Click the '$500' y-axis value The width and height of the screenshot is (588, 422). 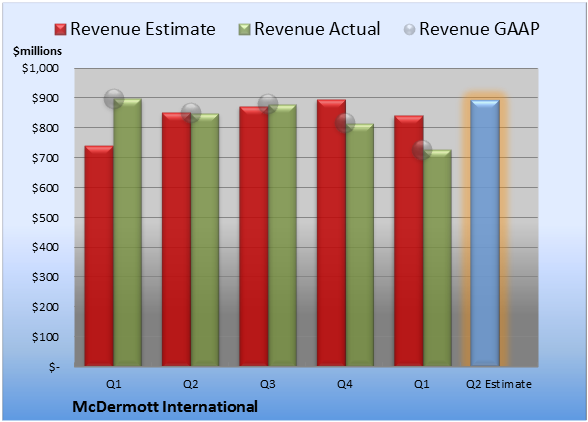pyautogui.click(x=45, y=218)
